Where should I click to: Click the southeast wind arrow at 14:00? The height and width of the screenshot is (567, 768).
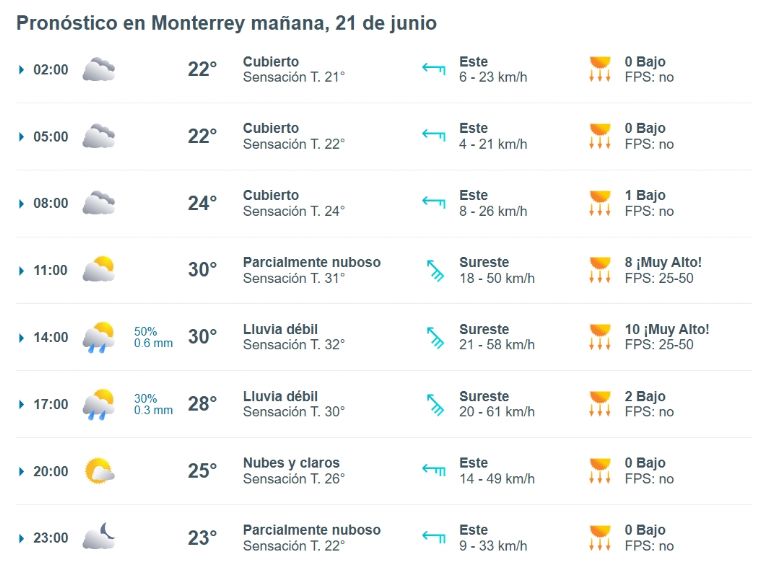pyautogui.click(x=435, y=337)
